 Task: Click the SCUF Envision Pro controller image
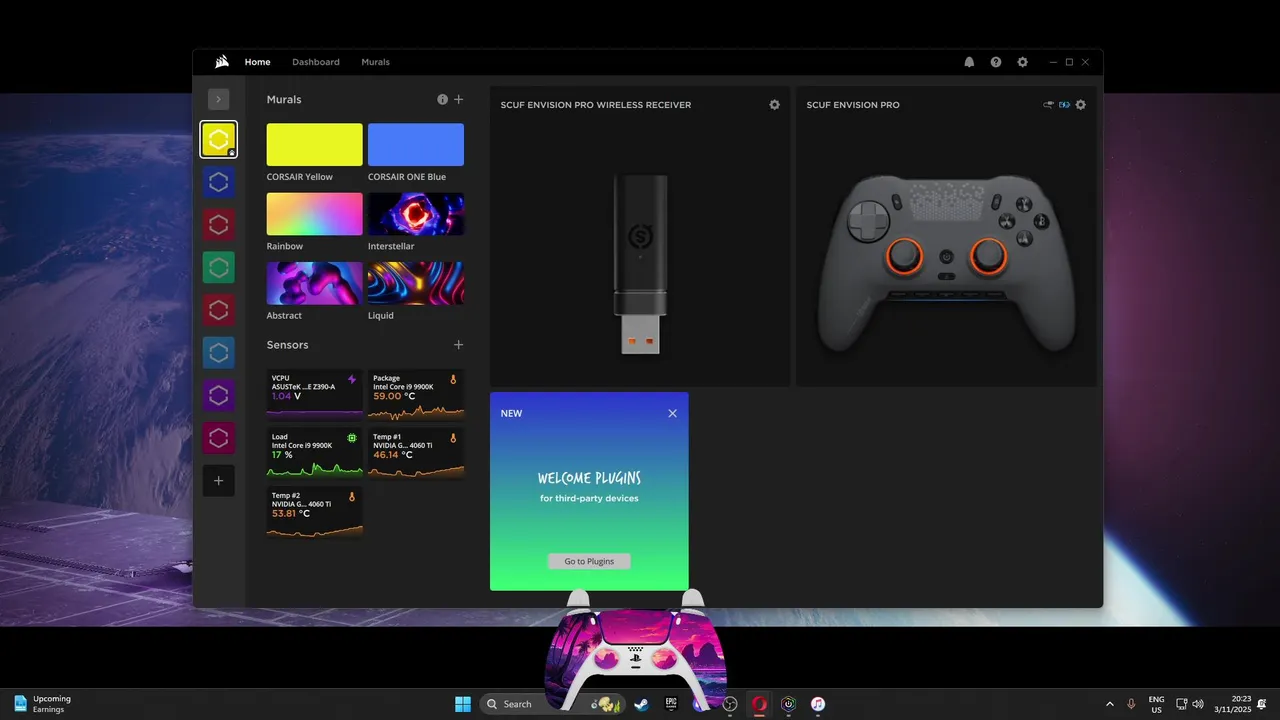[x=946, y=264]
